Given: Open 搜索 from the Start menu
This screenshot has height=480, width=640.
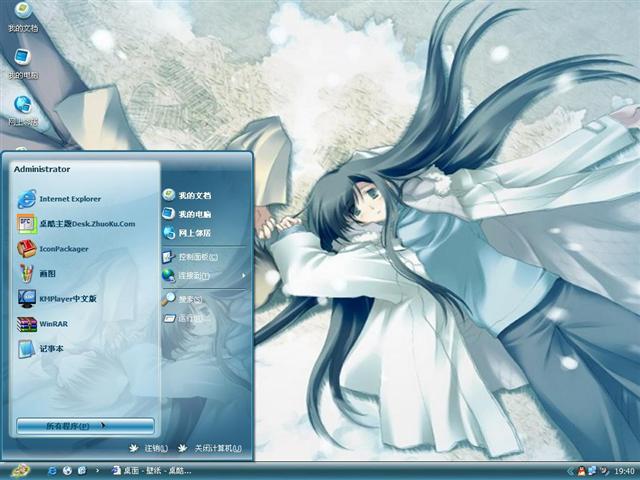Looking at the screenshot, I should [x=190, y=300].
